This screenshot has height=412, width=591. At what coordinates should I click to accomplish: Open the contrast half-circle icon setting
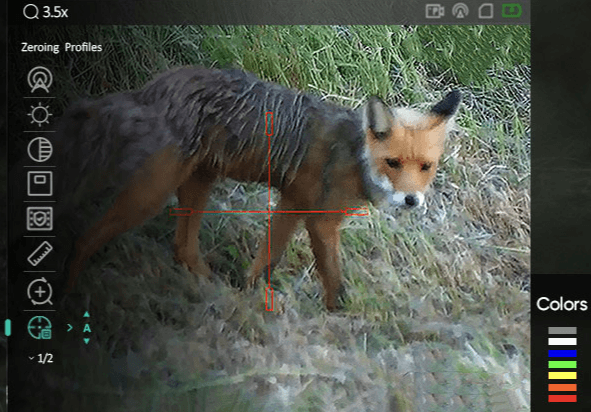point(40,149)
